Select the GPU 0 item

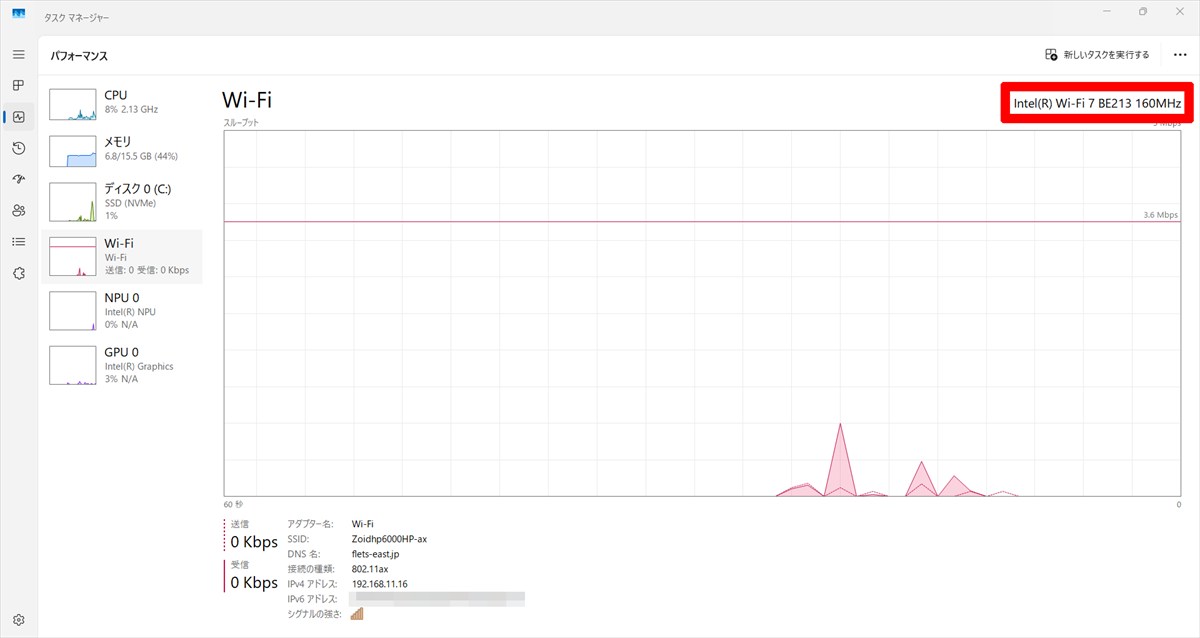point(122,365)
